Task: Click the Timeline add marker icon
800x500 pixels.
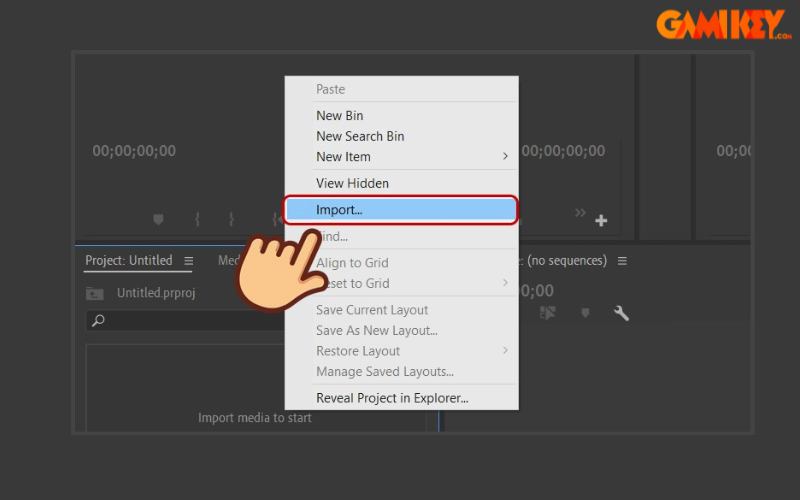Action: coord(585,313)
